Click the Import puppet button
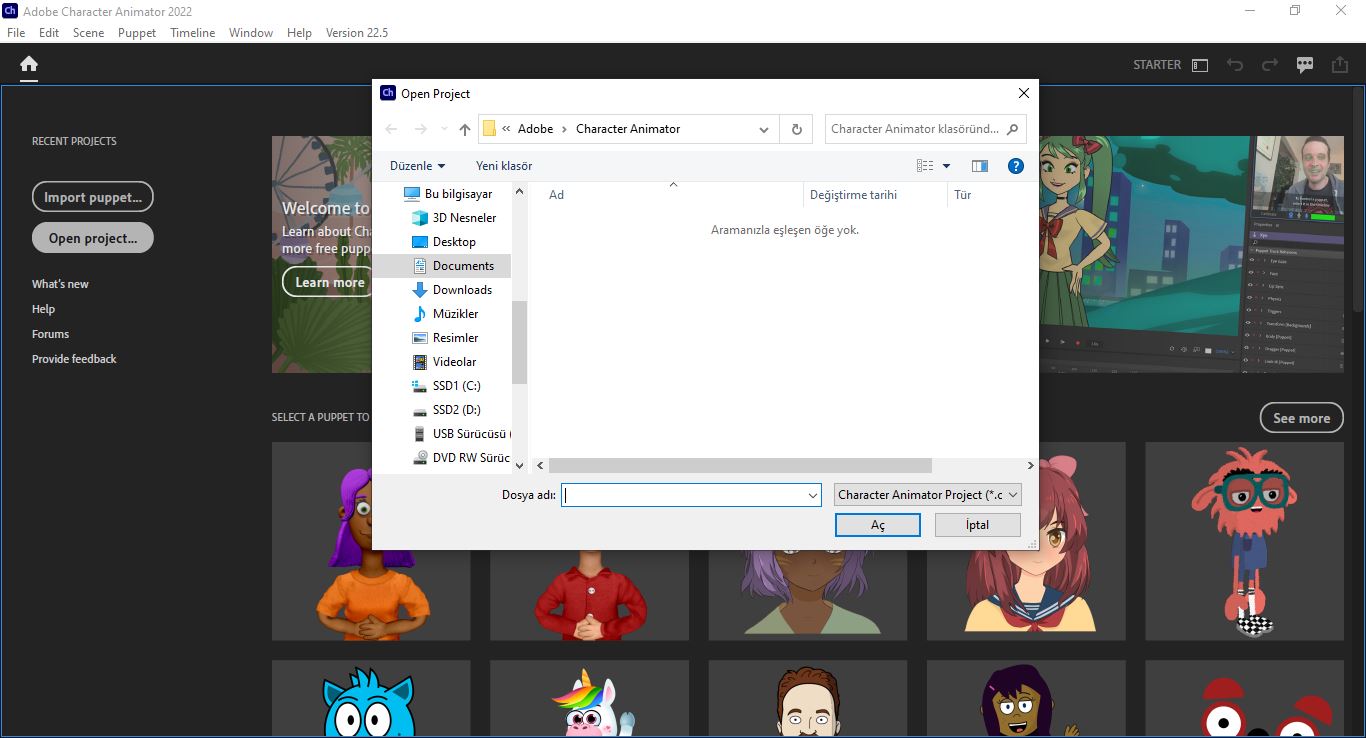This screenshot has width=1366, height=738. pos(93,197)
